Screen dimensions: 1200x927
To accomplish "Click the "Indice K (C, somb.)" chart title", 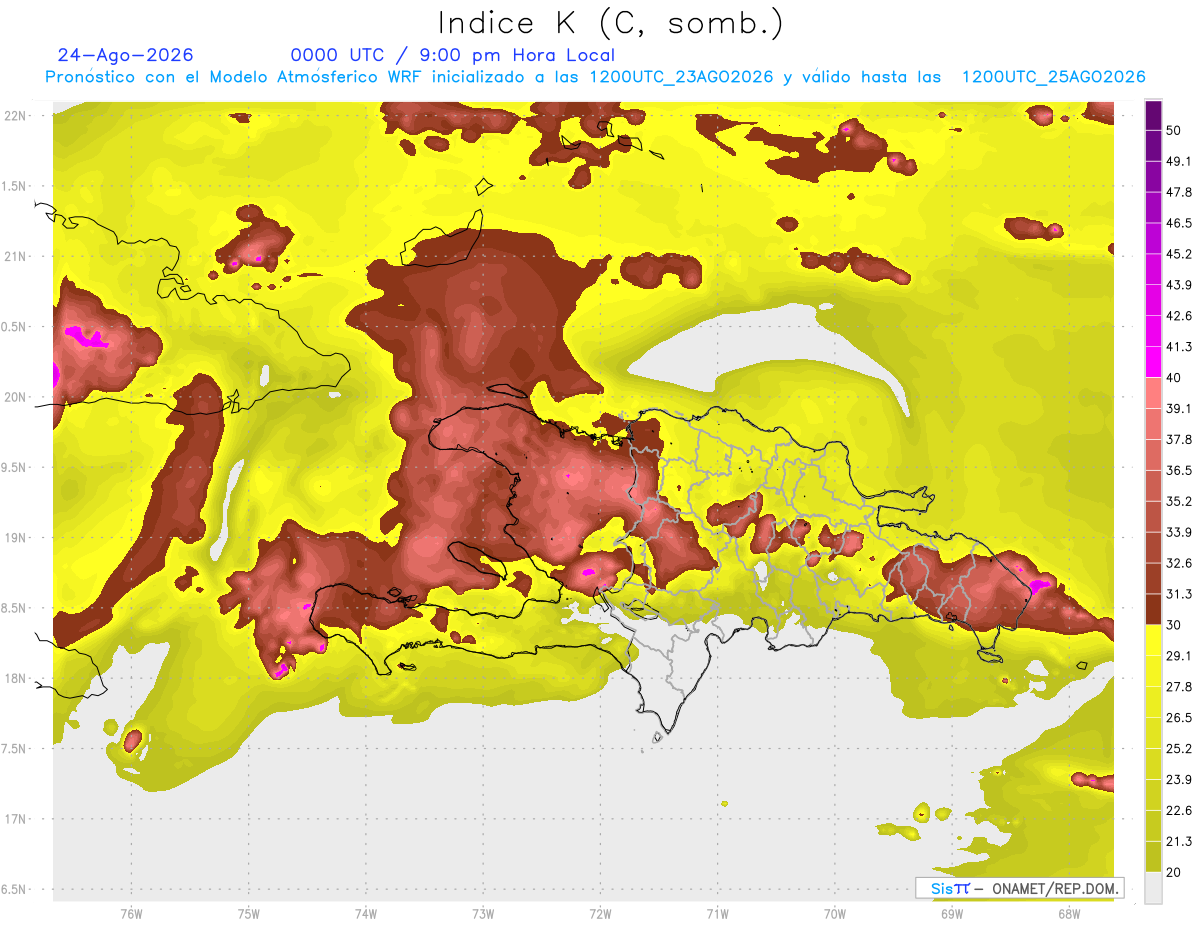I will point(610,23).
